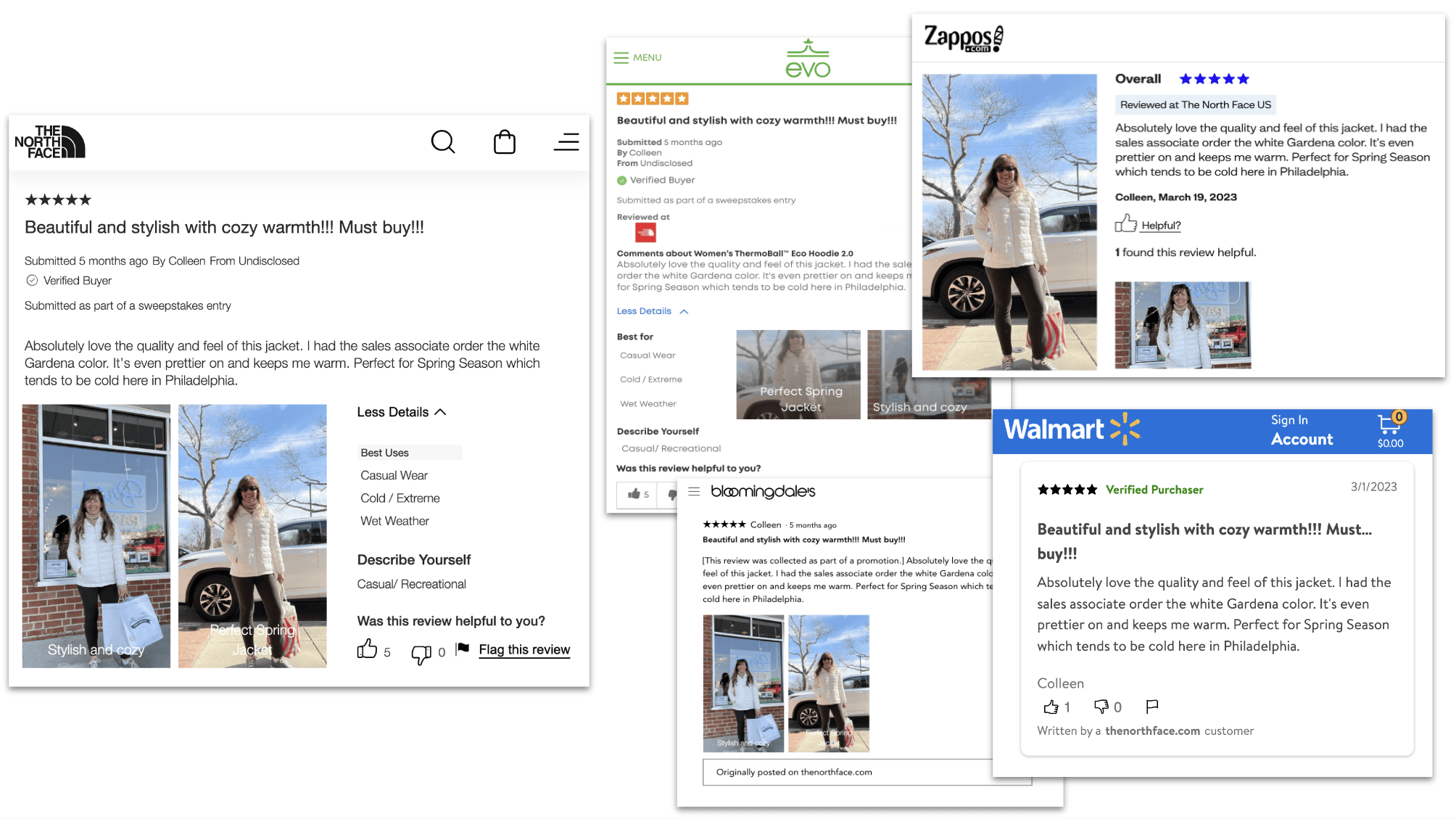1456x819 pixels.
Task: Click the Zappos.com logo
Action: pyautogui.click(x=962, y=37)
